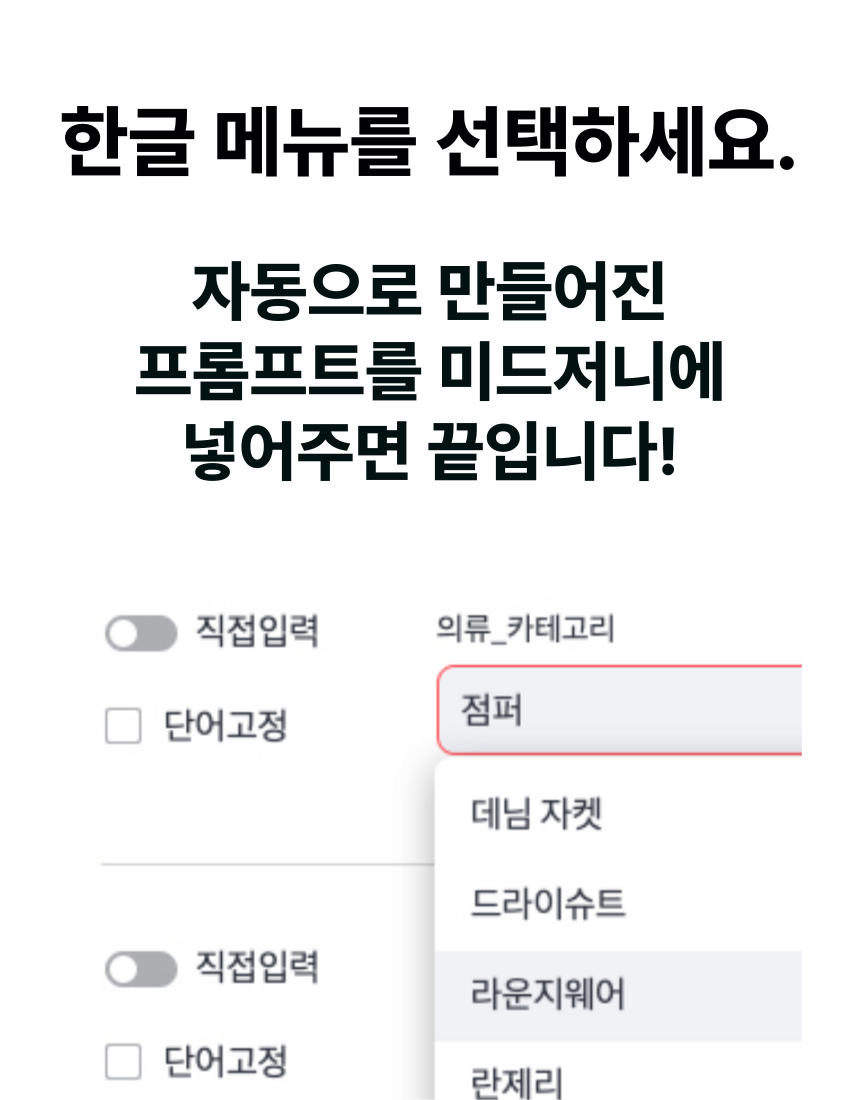The width and height of the screenshot is (860, 1100).
Task: Click the 의류_카테고리 field label
Action: [525, 629]
